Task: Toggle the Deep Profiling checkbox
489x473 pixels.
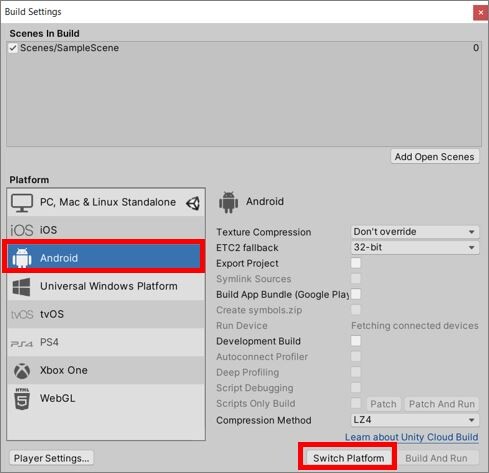Action: pos(356,372)
